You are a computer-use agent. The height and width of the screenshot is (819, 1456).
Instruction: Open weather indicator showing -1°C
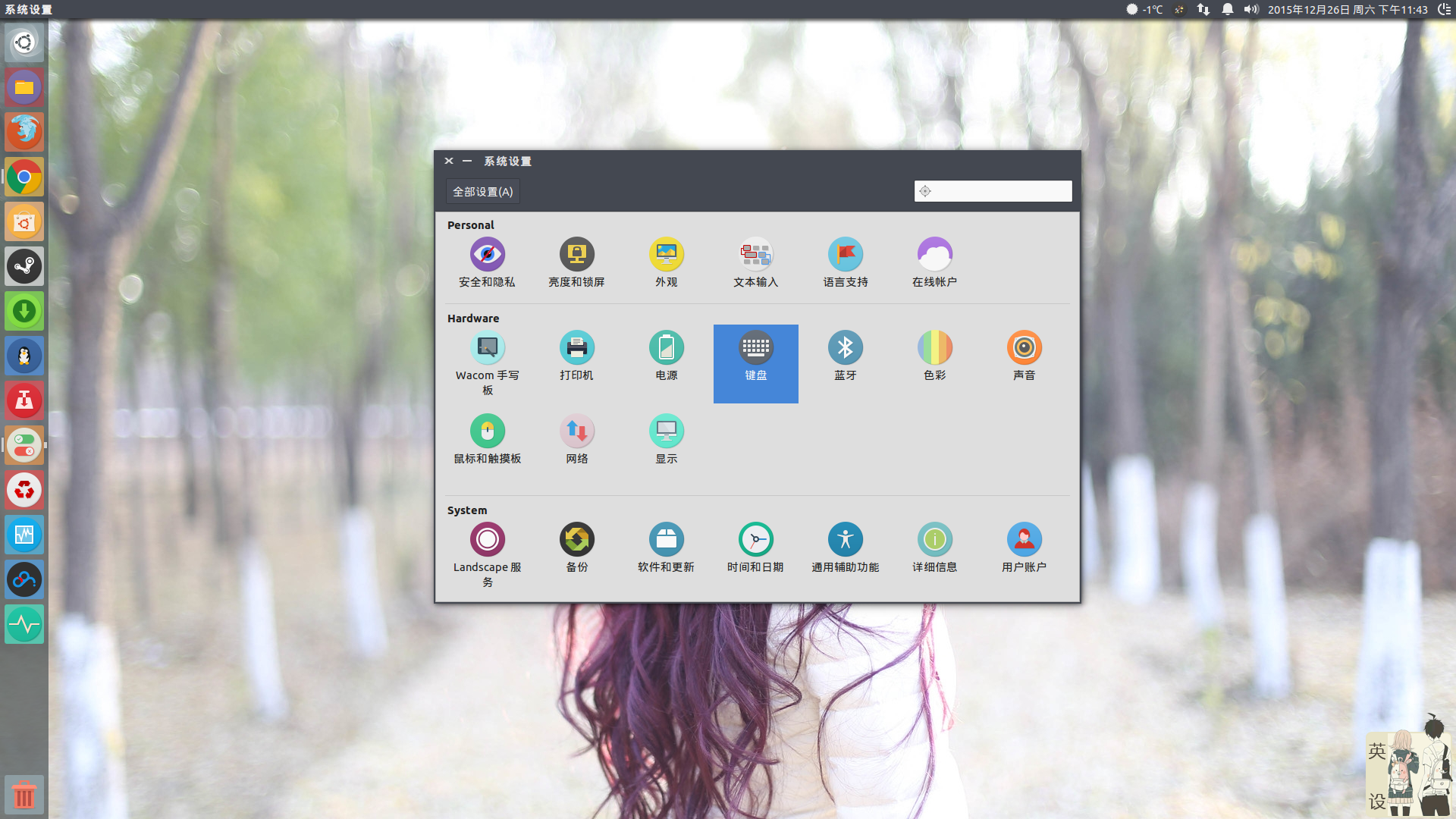click(1144, 10)
